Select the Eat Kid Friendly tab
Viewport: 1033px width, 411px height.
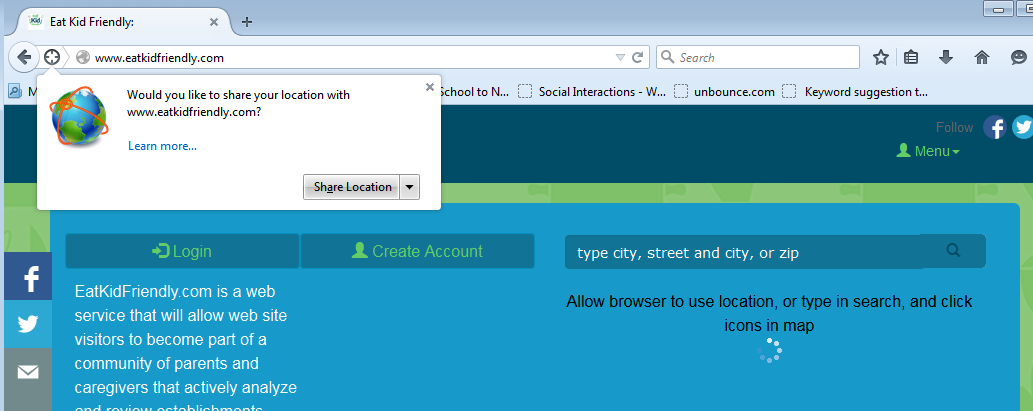point(125,22)
